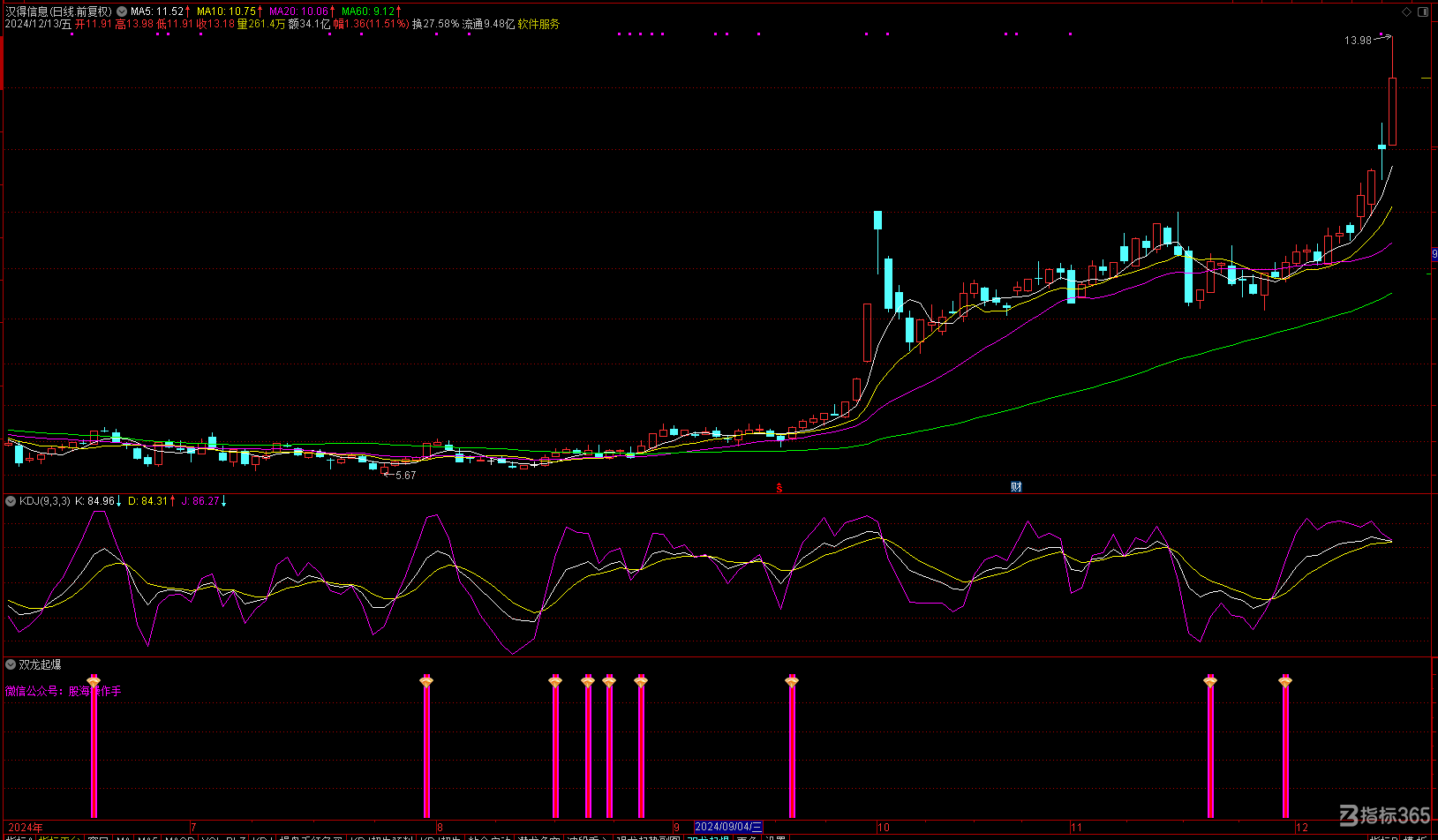1438x840 pixels.
Task: Click the date 2024/12/13/五 in info line
Action: pyautogui.click(x=38, y=24)
